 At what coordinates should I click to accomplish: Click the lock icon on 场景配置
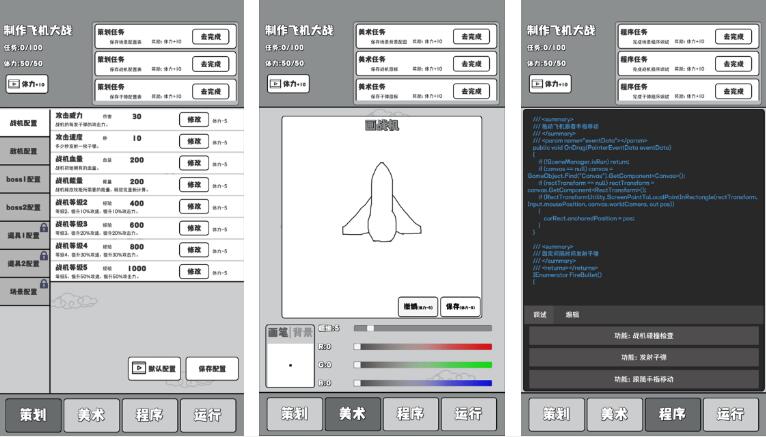click(x=43, y=284)
